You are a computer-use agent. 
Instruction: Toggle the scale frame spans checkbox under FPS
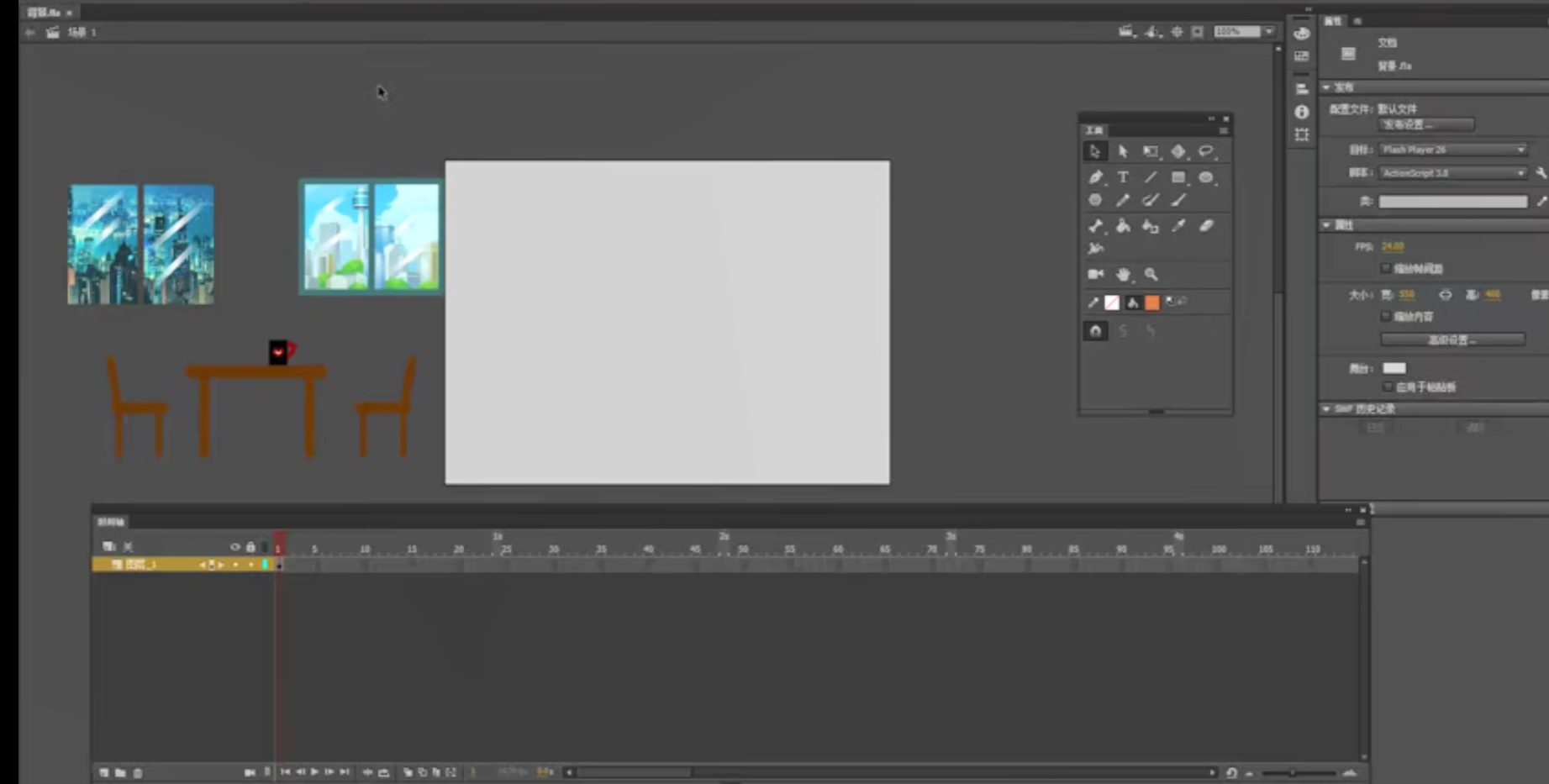pos(1386,269)
